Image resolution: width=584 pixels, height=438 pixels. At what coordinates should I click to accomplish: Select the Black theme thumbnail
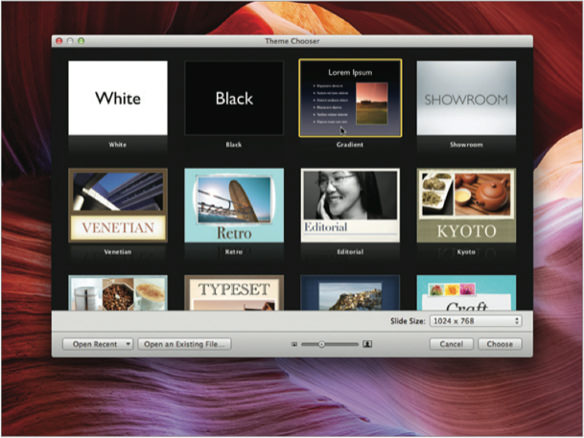point(234,98)
